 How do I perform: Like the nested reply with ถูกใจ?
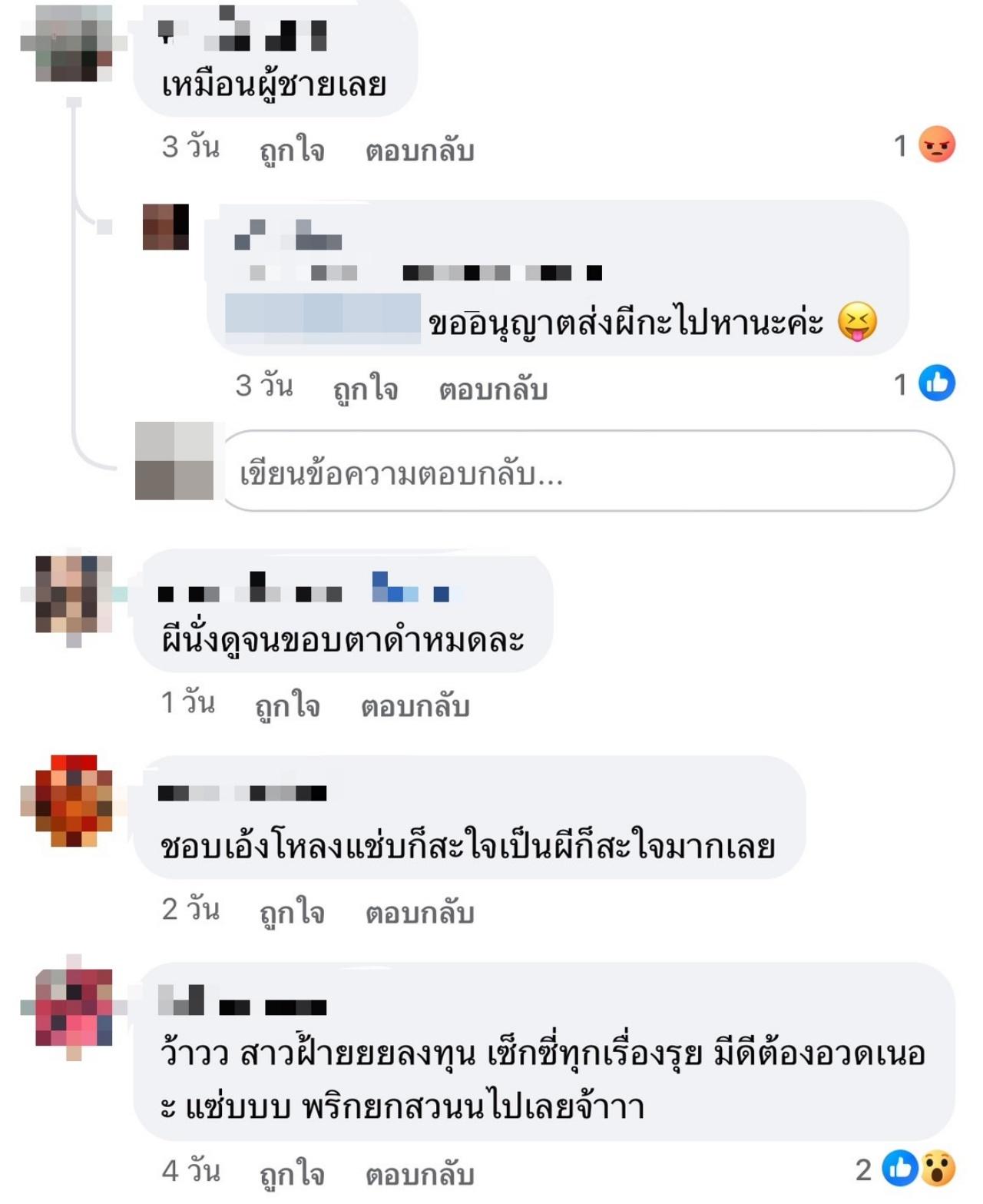point(366,388)
